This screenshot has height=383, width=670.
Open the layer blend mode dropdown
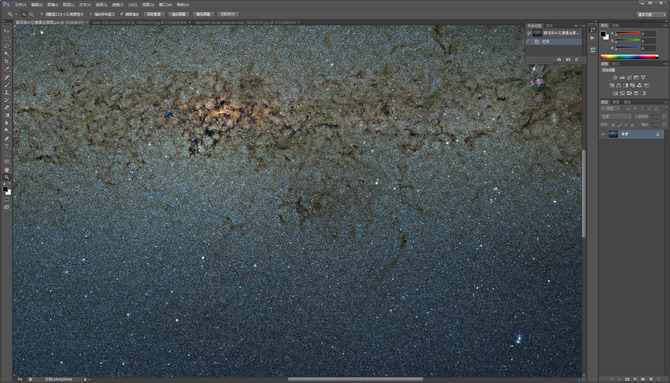[x=616, y=116]
